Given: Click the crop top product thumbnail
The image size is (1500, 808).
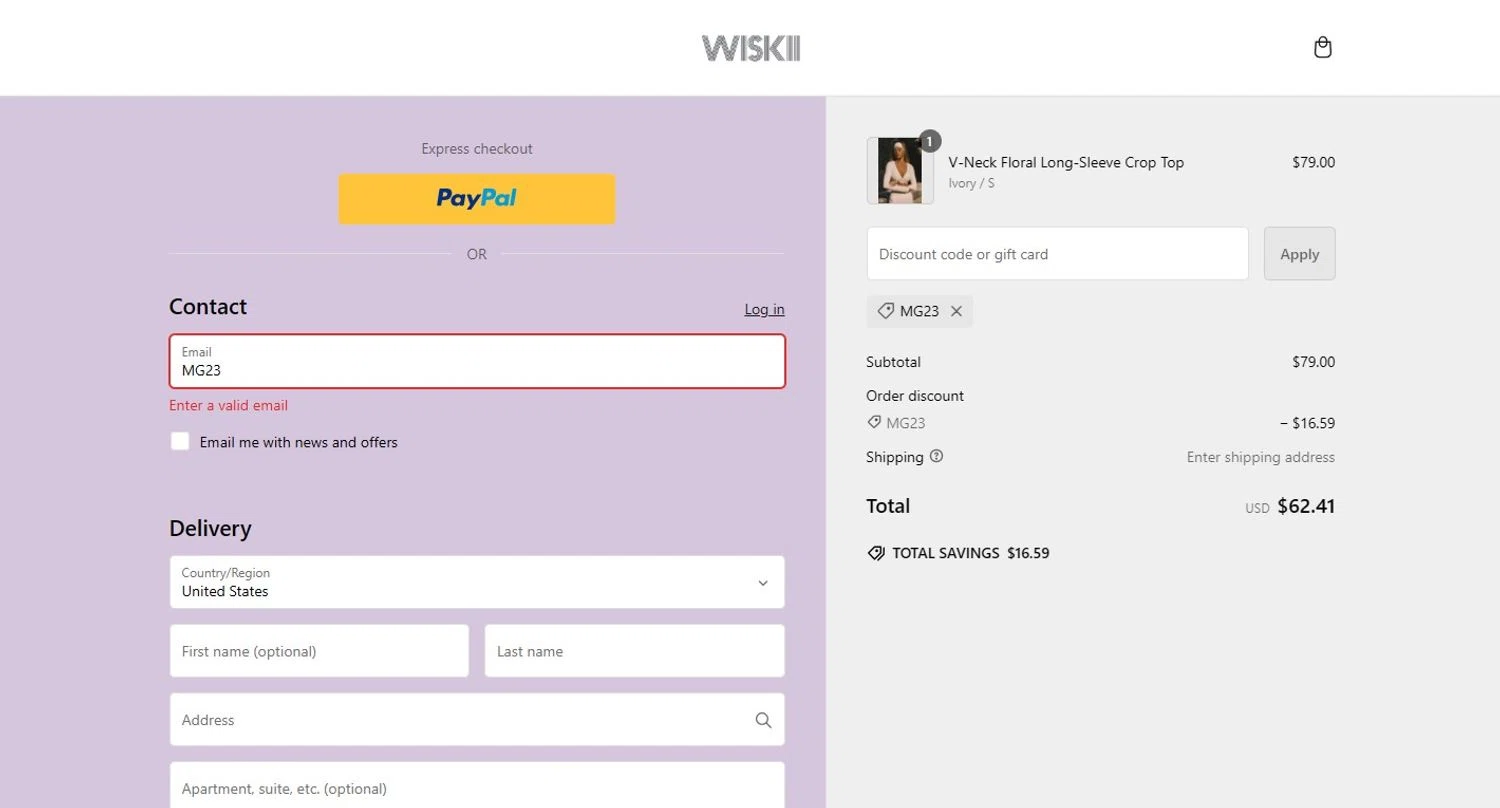Looking at the screenshot, I should point(900,171).
